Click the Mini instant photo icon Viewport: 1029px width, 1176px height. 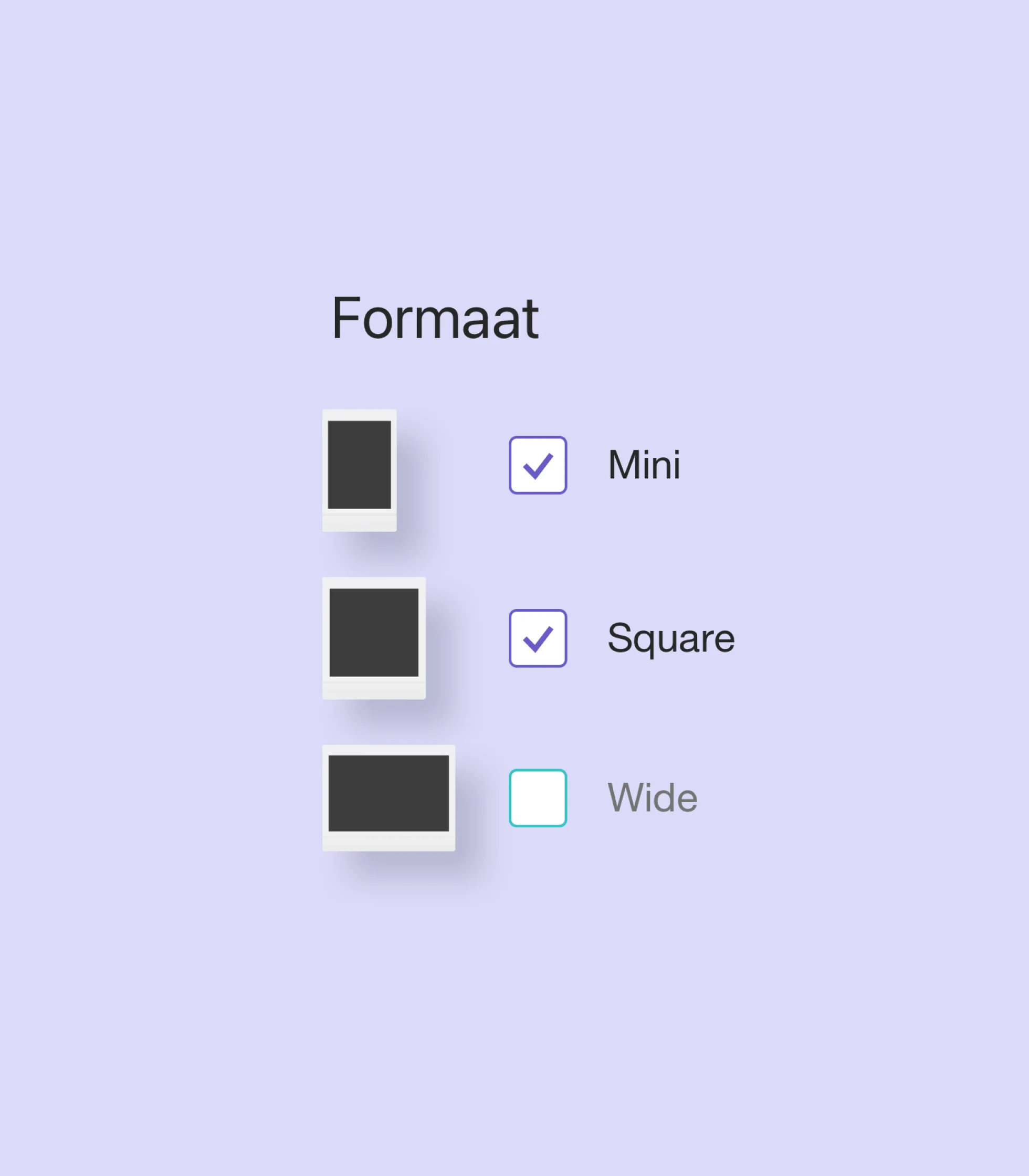tap(359, 470)
